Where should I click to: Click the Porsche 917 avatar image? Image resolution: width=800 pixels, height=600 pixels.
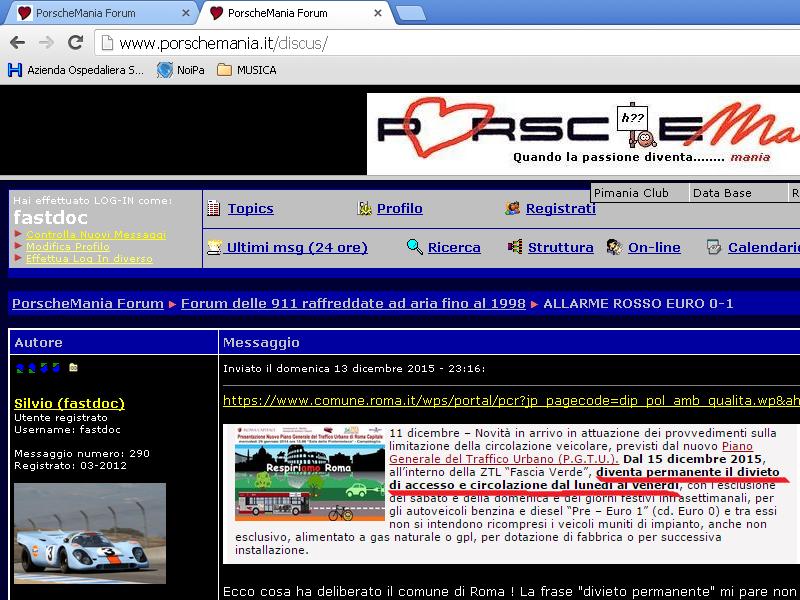click(x=90, y=533)
